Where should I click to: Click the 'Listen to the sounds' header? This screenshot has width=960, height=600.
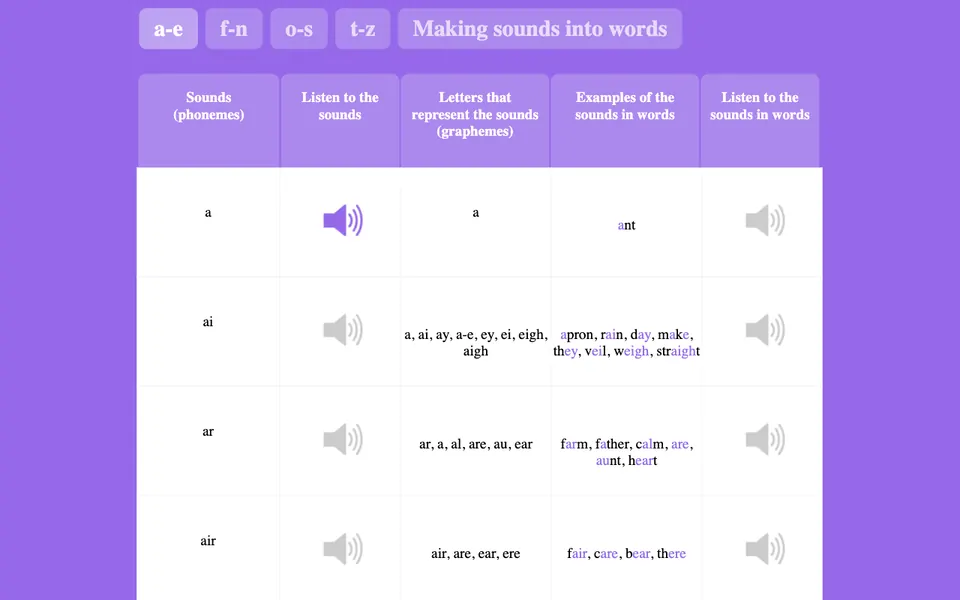[340, 121]
